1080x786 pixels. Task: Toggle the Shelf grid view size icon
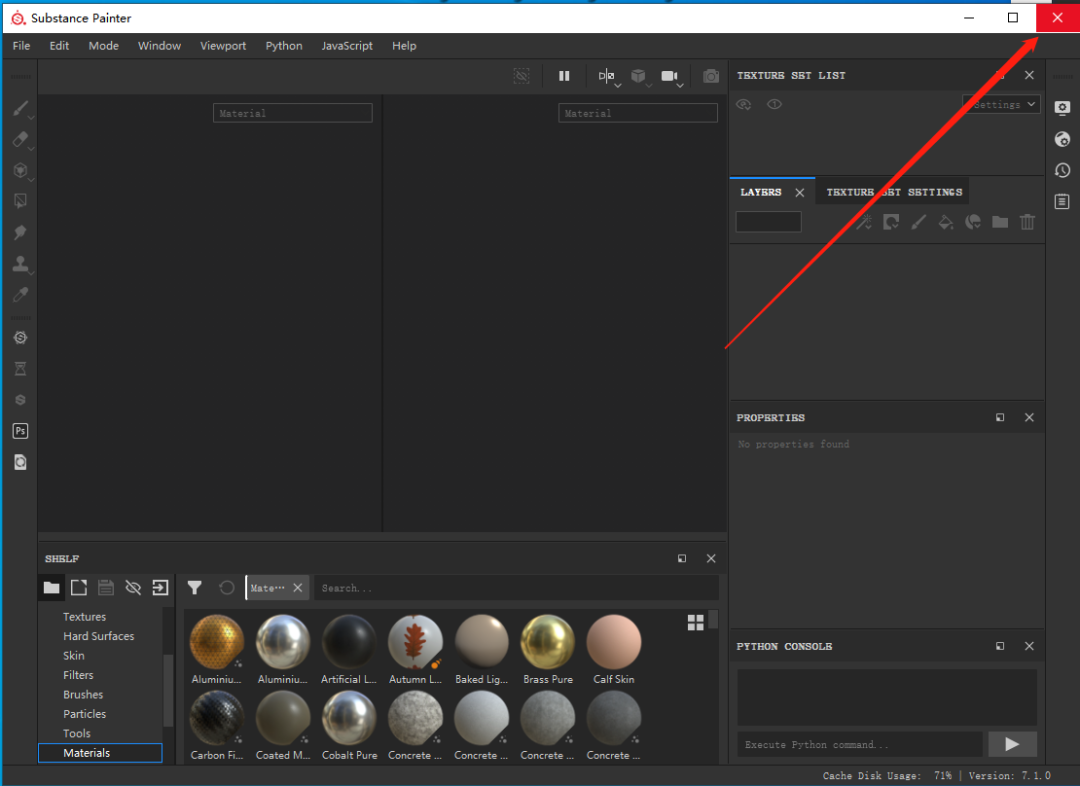(x=696, y=623)
